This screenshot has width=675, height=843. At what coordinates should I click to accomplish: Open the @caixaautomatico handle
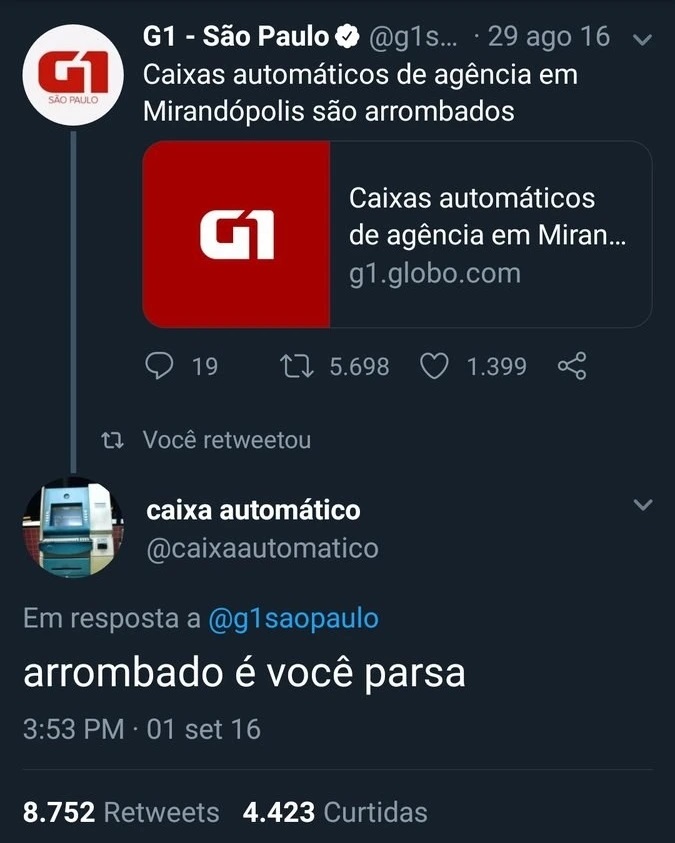(x=262, y=549)
